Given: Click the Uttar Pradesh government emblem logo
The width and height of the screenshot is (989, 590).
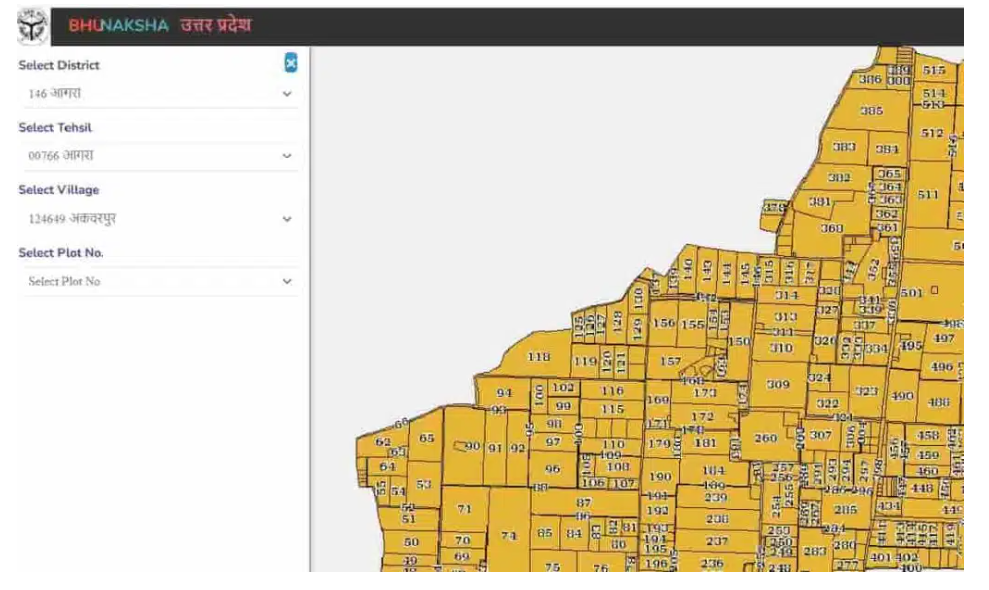Looking at the screenshot, I should coord(32,26).
